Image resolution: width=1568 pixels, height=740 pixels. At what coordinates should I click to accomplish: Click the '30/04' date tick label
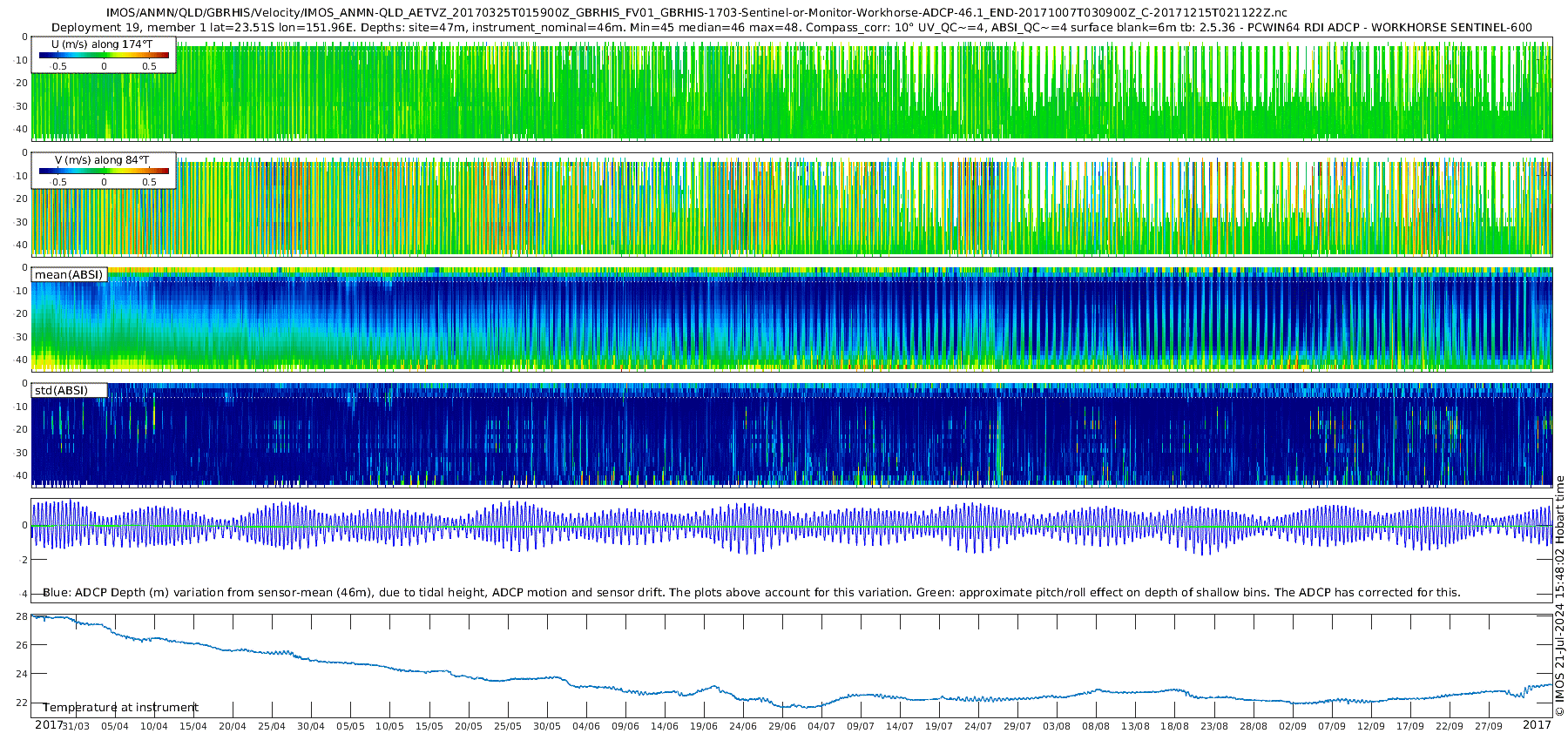(x=311, y=726)
